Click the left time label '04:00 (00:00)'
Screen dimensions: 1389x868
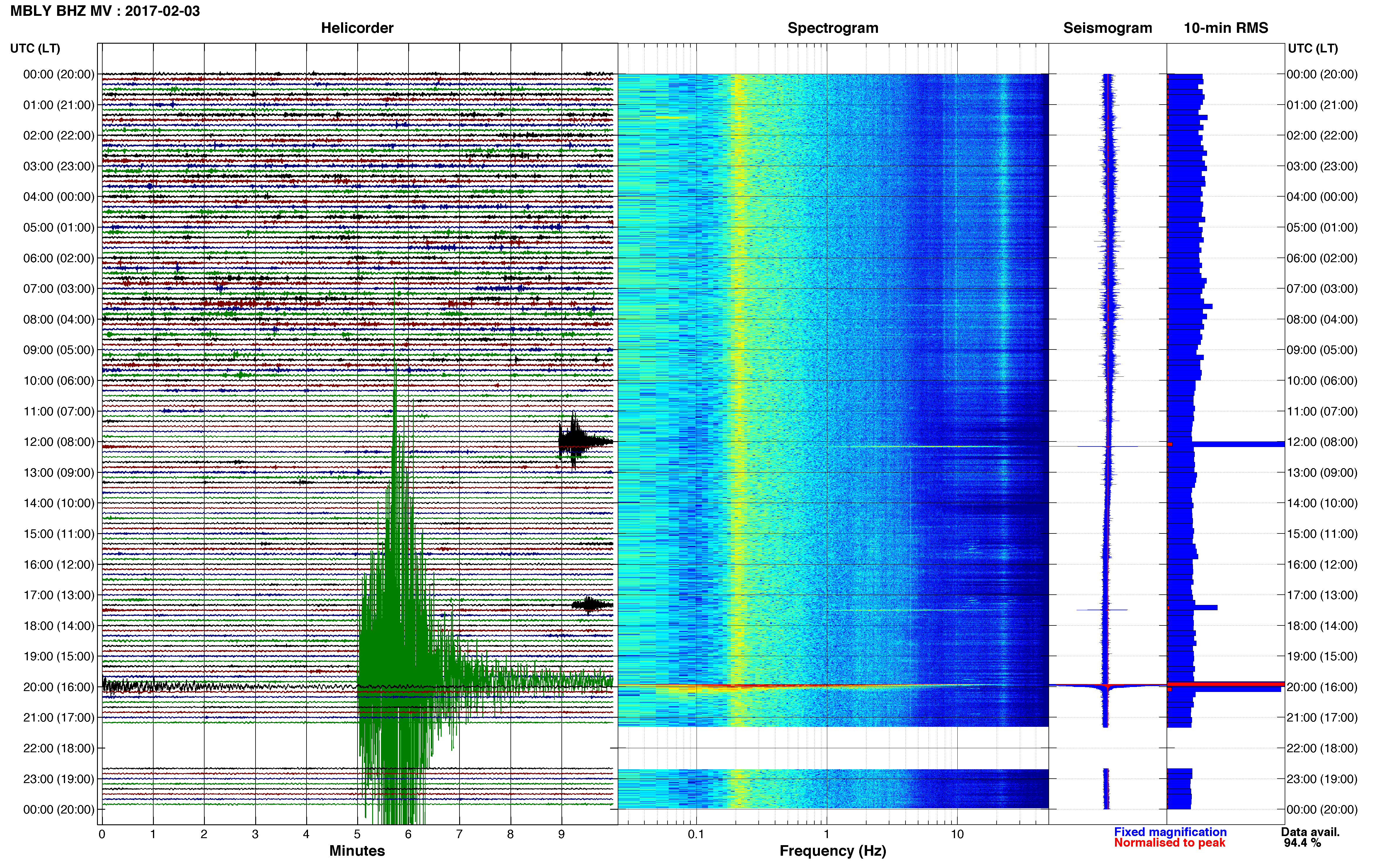[59, 197]
